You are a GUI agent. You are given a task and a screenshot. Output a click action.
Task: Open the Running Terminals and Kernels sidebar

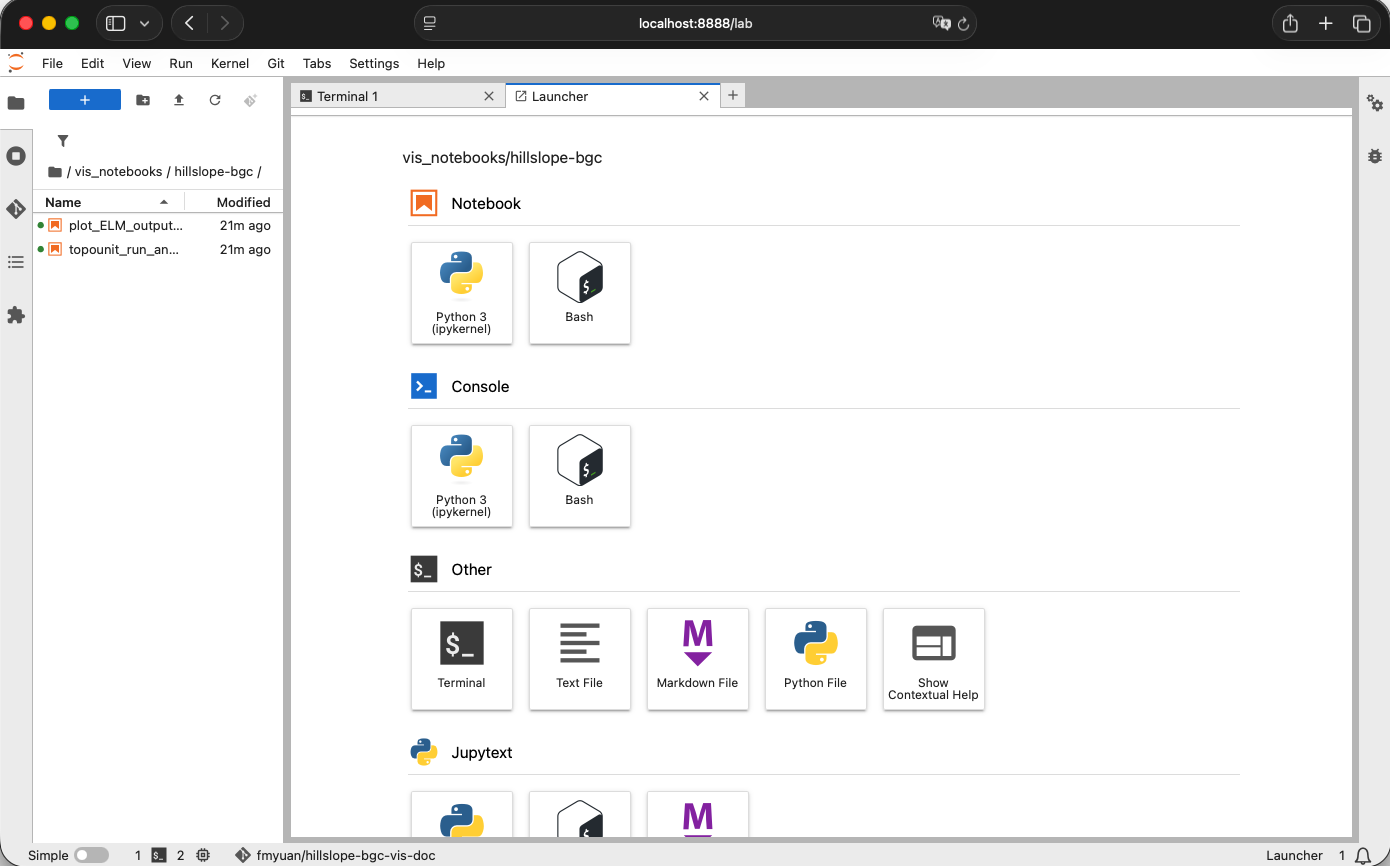pos(16,156)
